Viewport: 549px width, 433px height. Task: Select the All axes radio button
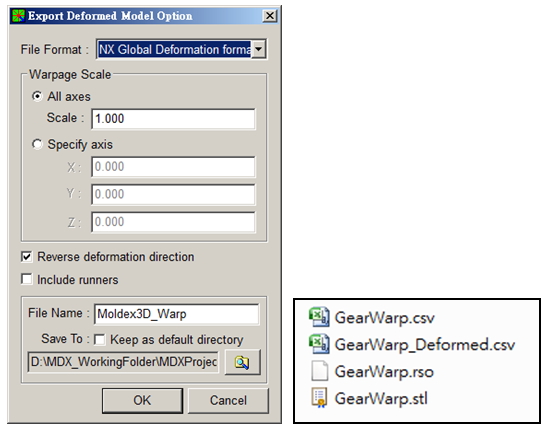(37, 96)
